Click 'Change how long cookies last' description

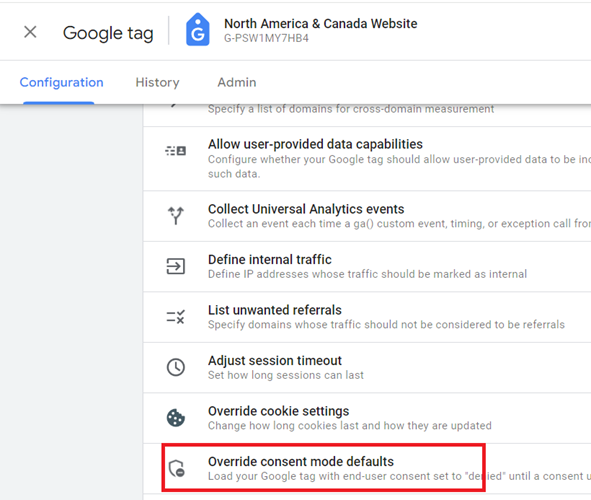point(350,425)
